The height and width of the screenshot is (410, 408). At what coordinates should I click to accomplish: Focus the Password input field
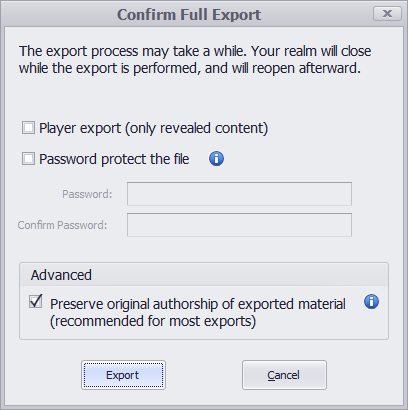point(239,194)
